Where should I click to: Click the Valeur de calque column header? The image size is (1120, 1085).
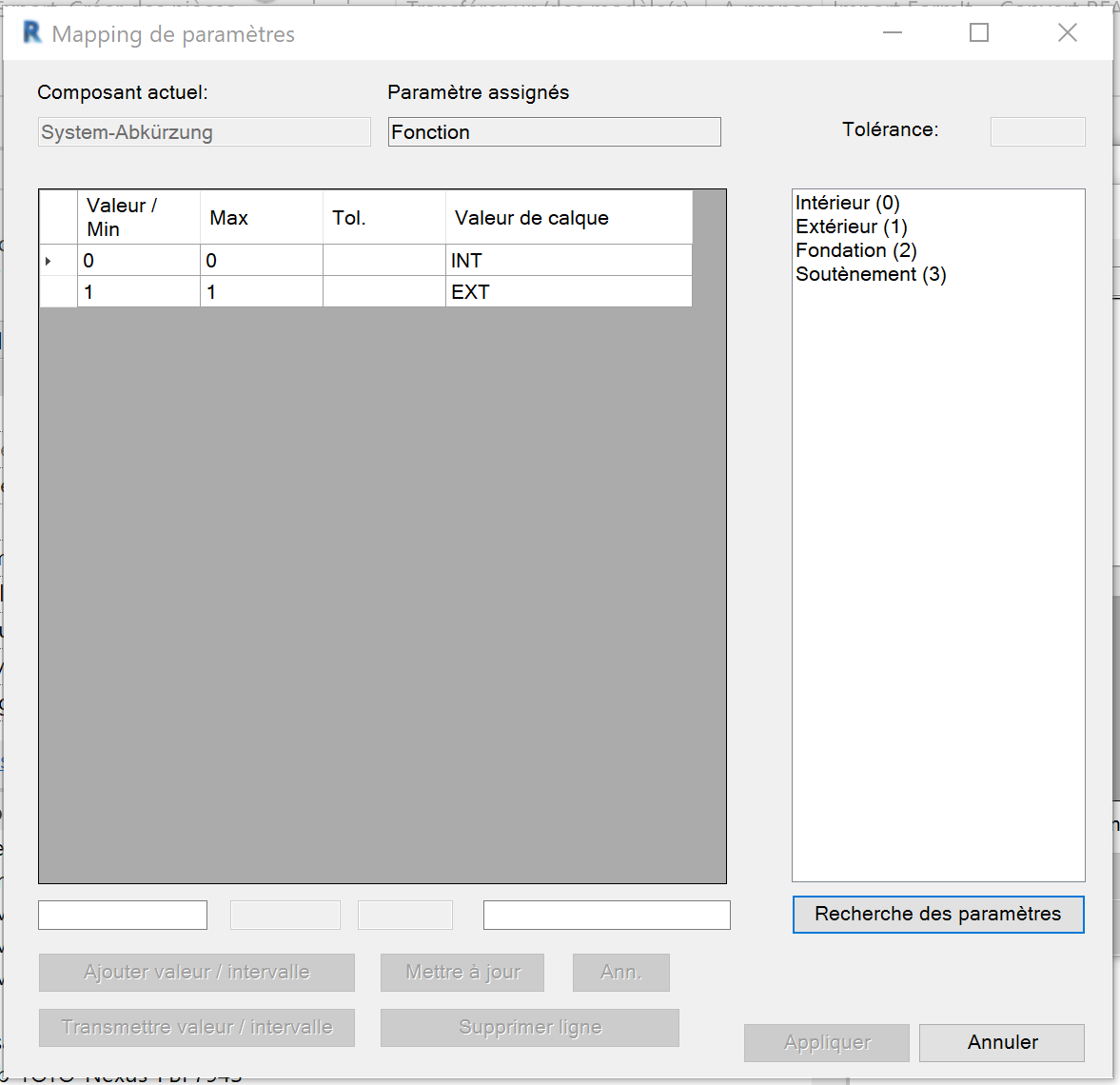point(568,217)
